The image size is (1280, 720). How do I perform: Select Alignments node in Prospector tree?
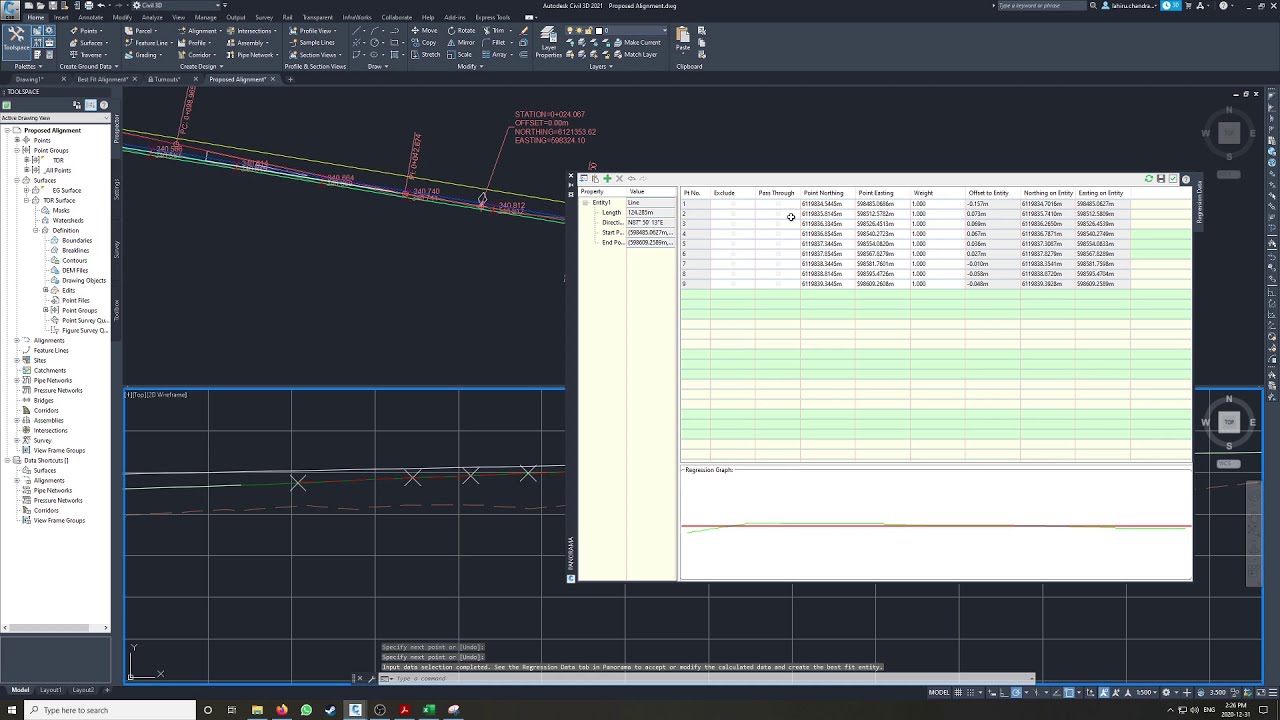pos(49,341)
